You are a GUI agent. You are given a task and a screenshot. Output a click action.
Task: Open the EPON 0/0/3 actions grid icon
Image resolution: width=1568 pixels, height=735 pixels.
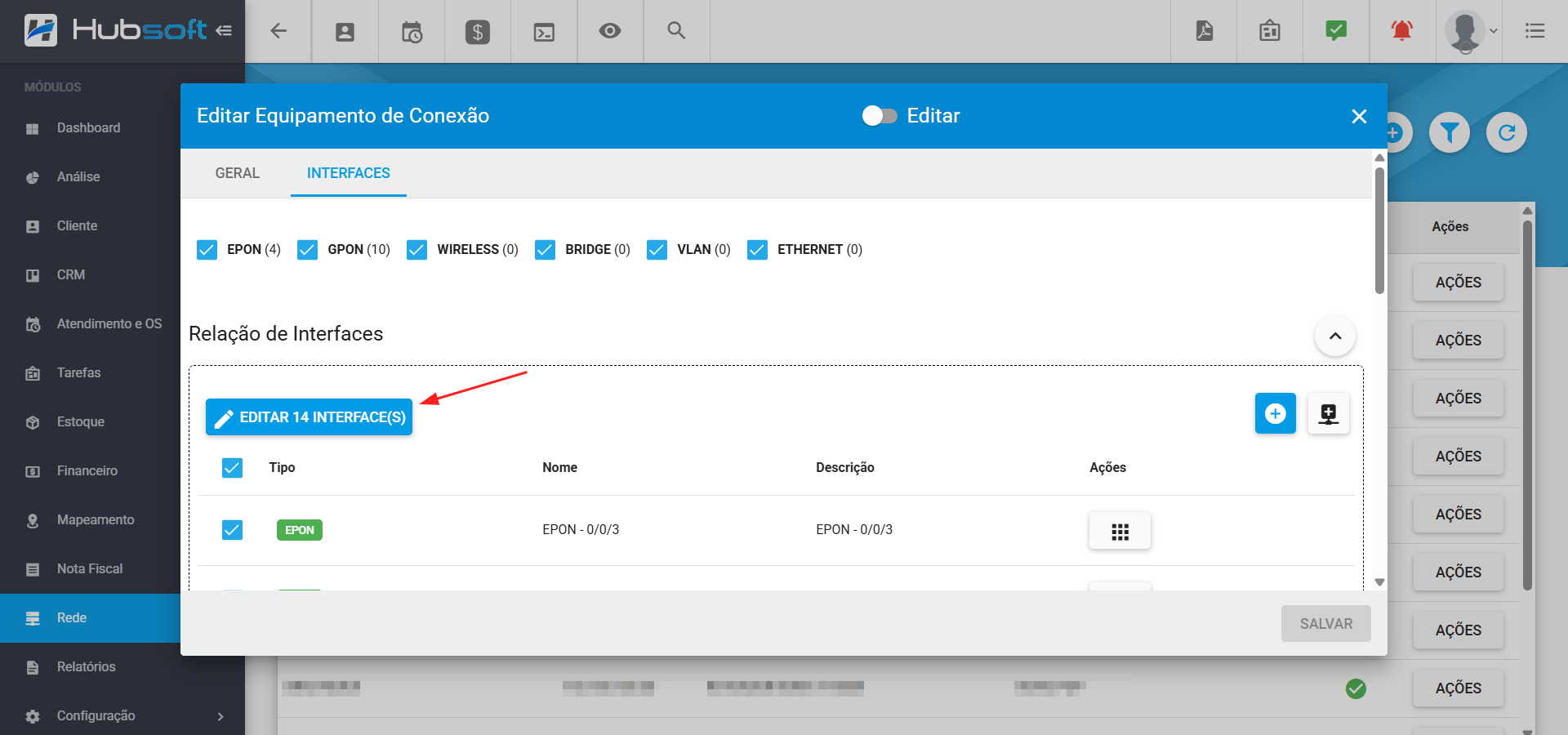click(1120, 532)
